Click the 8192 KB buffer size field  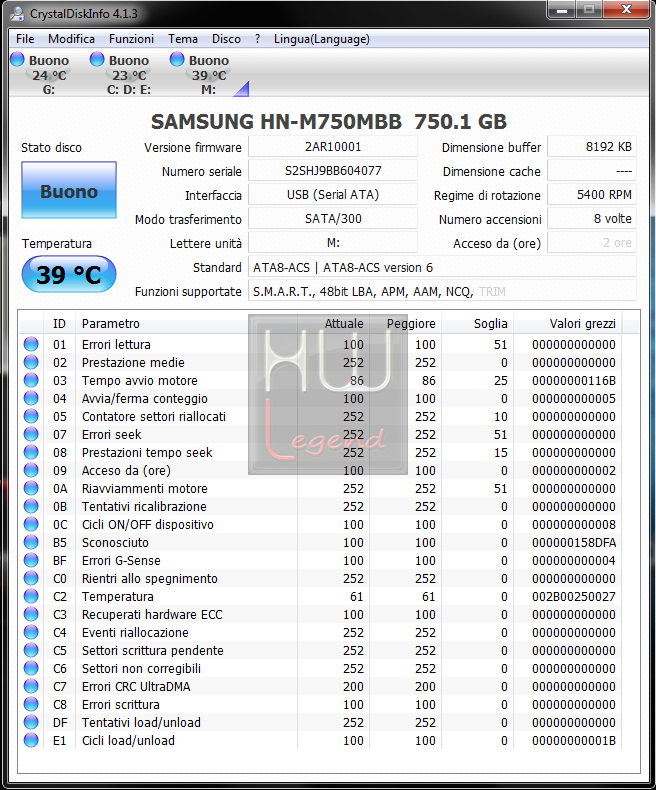[592, 147]
